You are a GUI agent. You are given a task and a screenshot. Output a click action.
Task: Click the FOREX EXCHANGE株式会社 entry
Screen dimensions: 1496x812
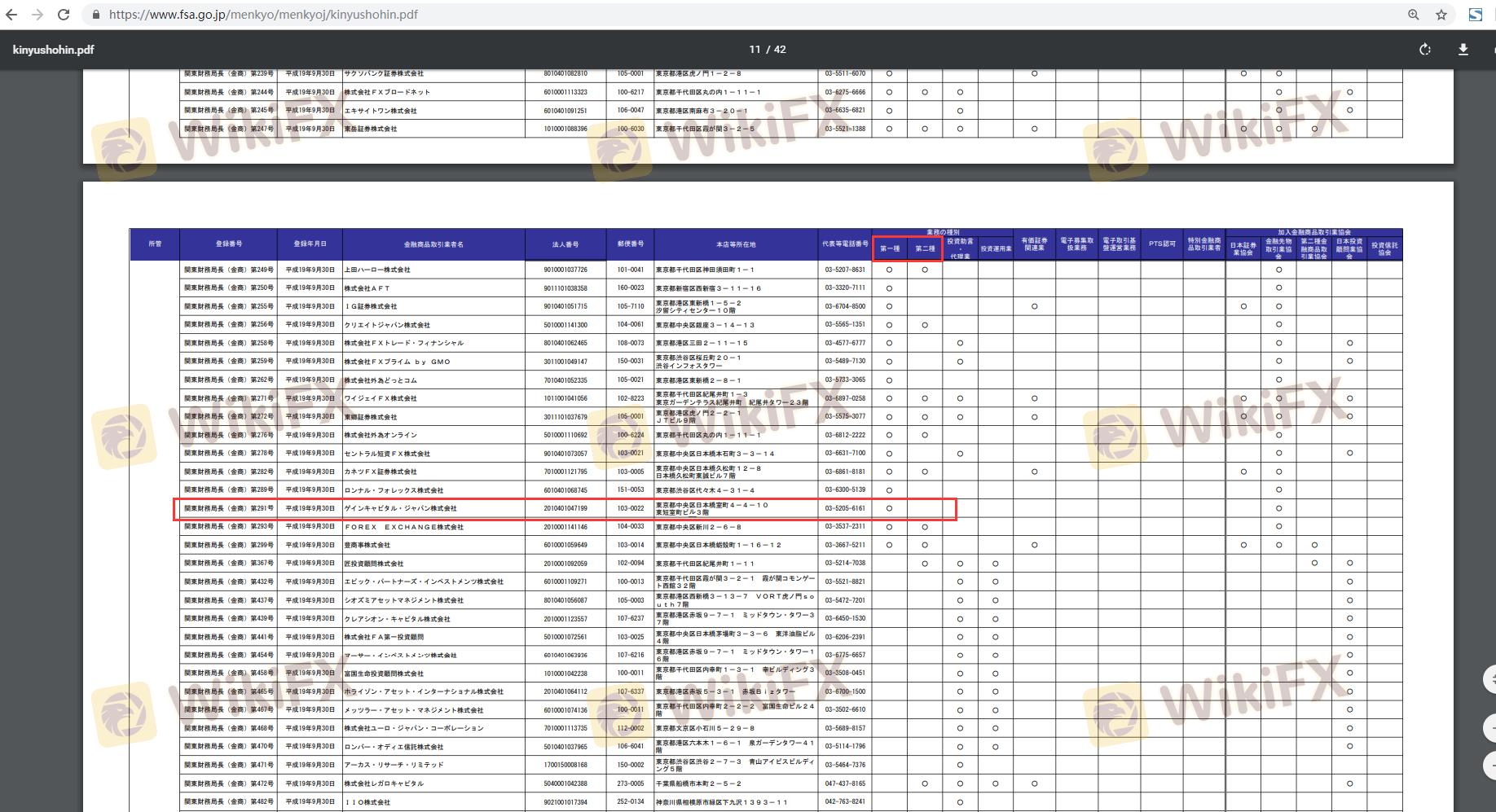coord(403,527)
